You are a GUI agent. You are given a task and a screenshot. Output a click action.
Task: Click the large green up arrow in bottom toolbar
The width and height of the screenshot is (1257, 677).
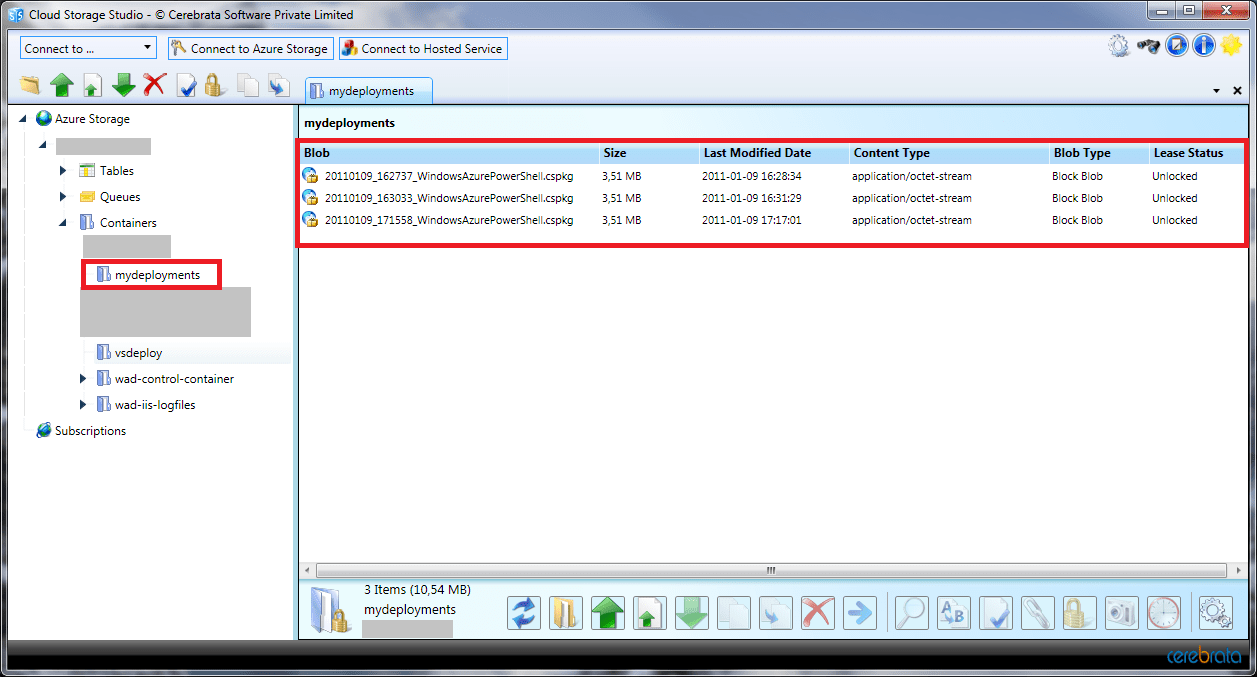(608, 612)
